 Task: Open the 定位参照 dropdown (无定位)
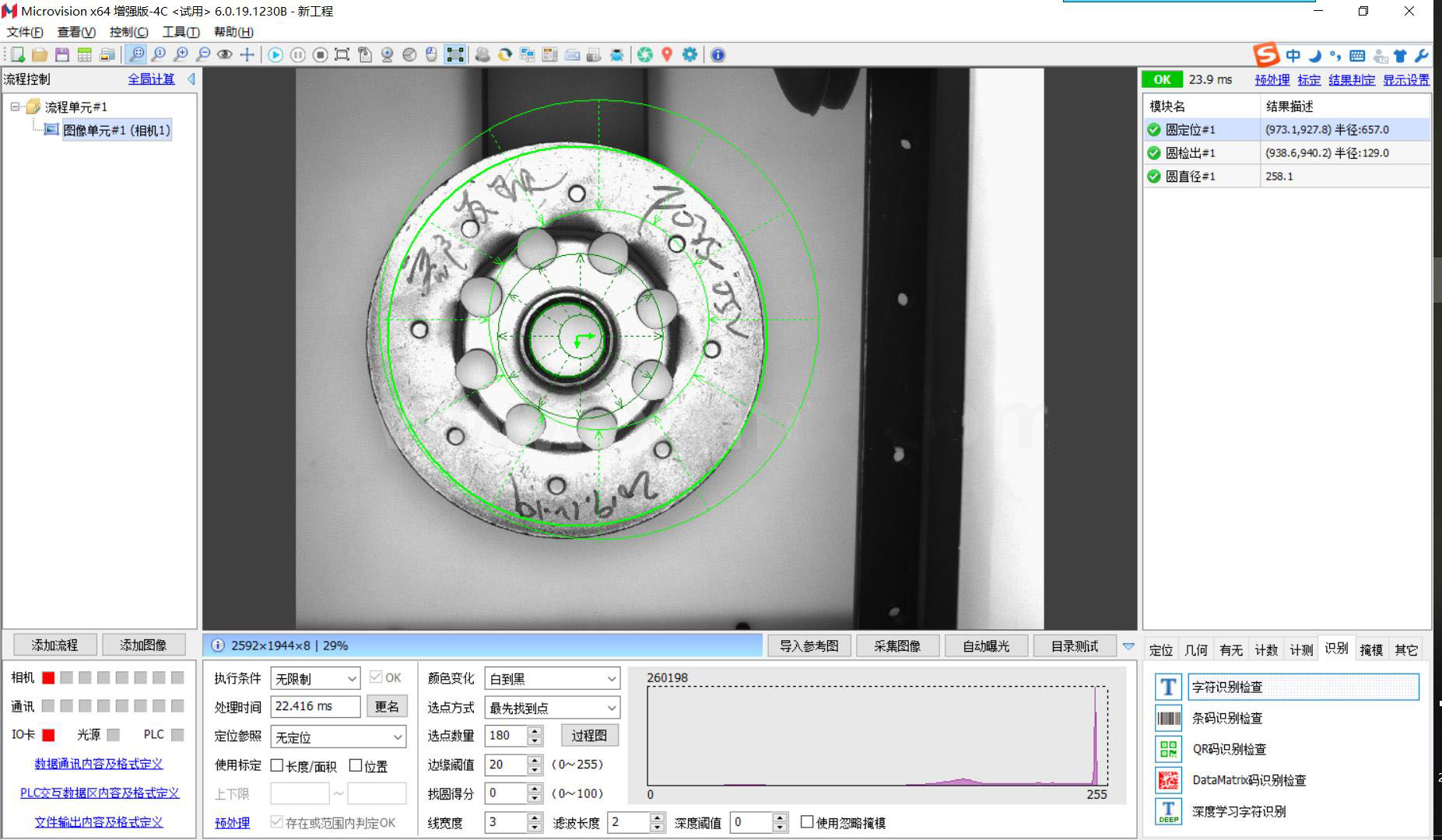point(339,737)
